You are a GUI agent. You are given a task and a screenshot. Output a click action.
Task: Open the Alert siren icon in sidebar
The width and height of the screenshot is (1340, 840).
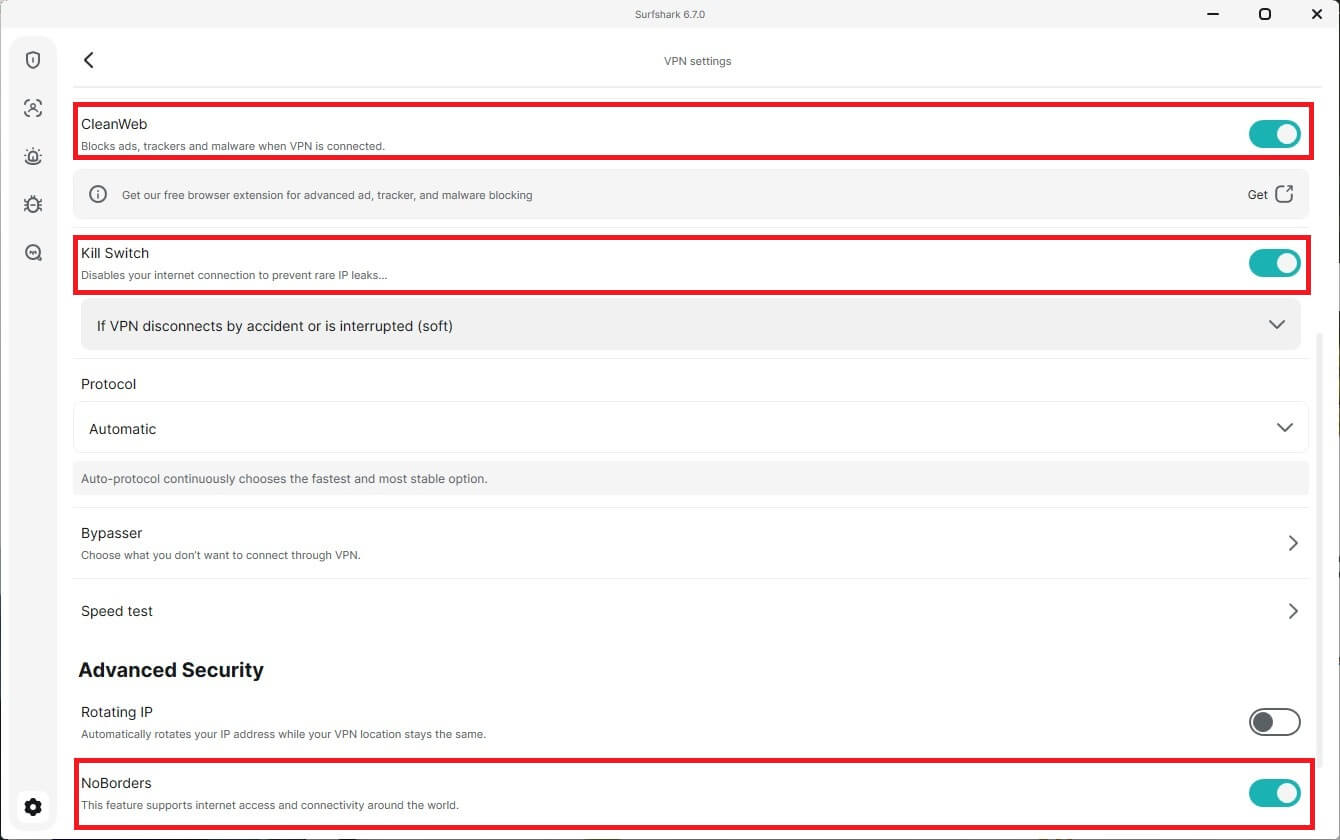click(33, 156)
